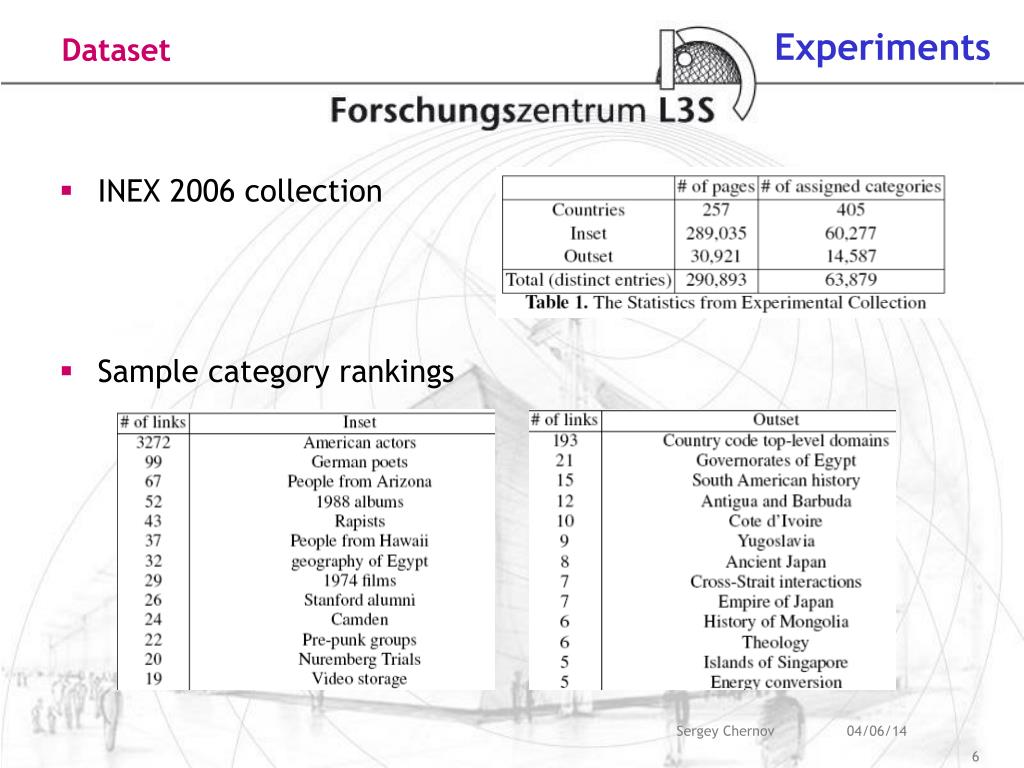The image size is (1024, 768).
Task: Click the slide number 6
Action: [x=975, y=756]
